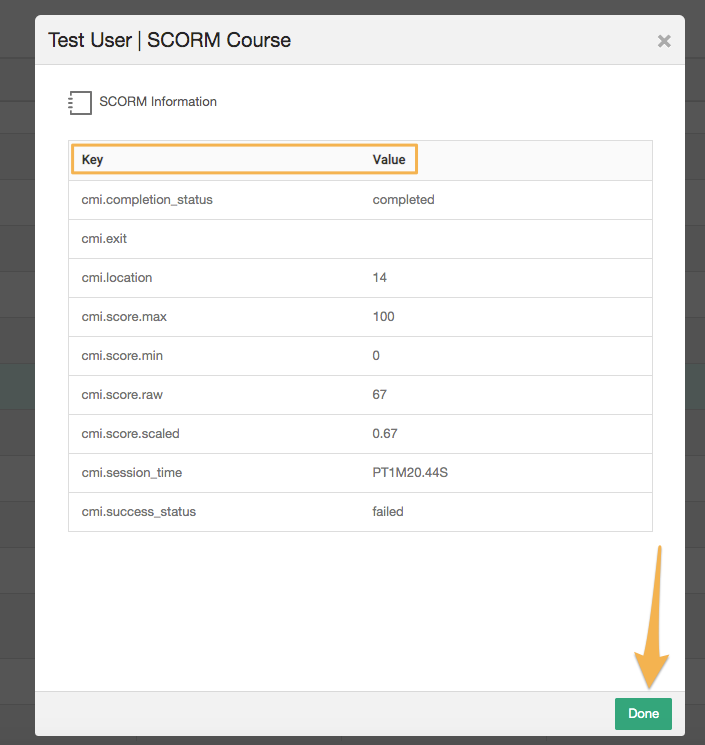
Task: Click the SCORM Information heading text
Action: 158,102
